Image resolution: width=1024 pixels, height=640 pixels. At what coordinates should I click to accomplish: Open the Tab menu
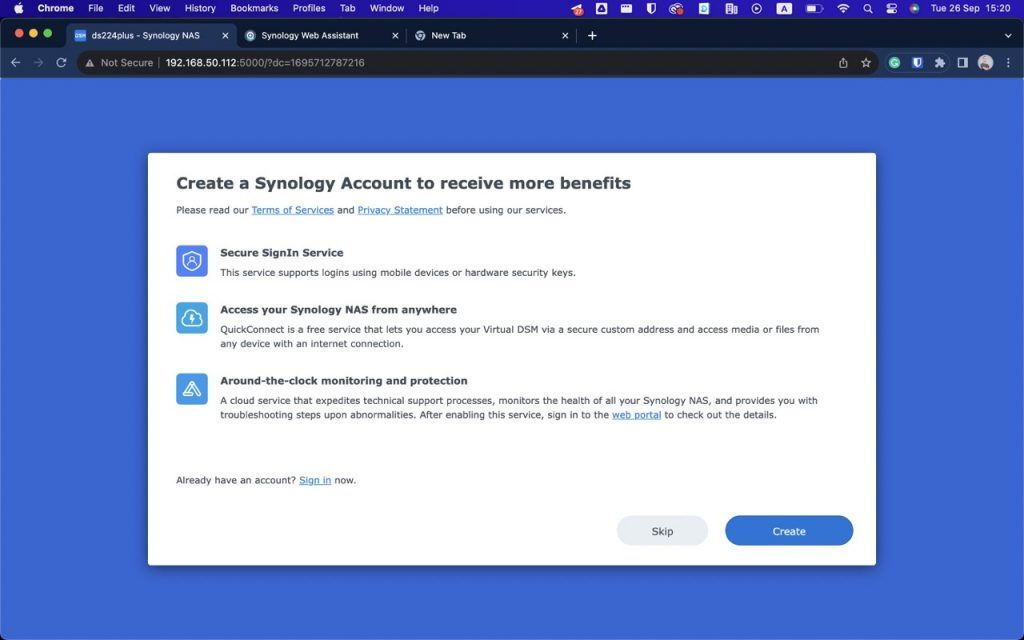click(x=347, y=8)
